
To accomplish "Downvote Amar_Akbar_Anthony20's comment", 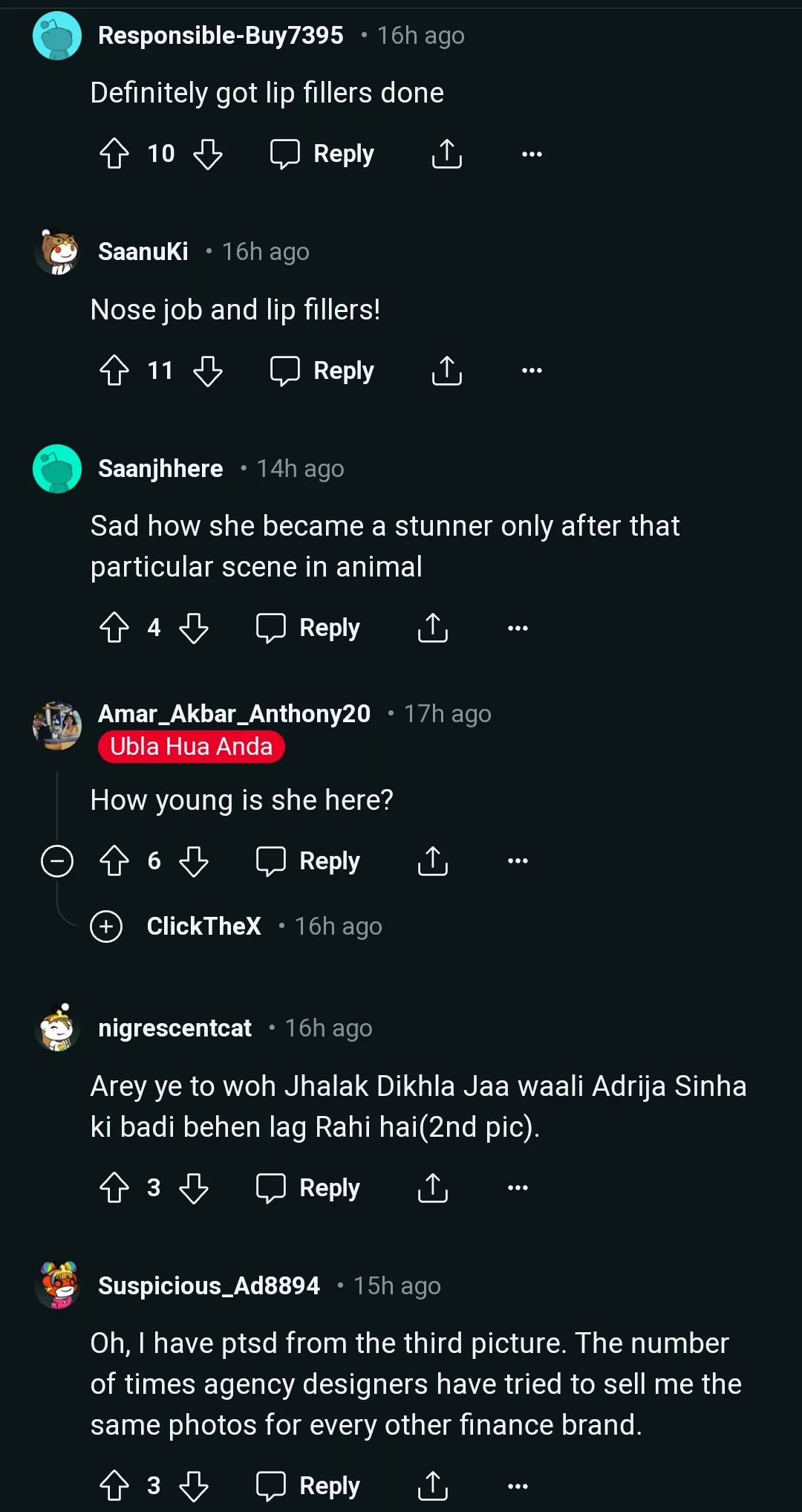I will pos(194,861).
